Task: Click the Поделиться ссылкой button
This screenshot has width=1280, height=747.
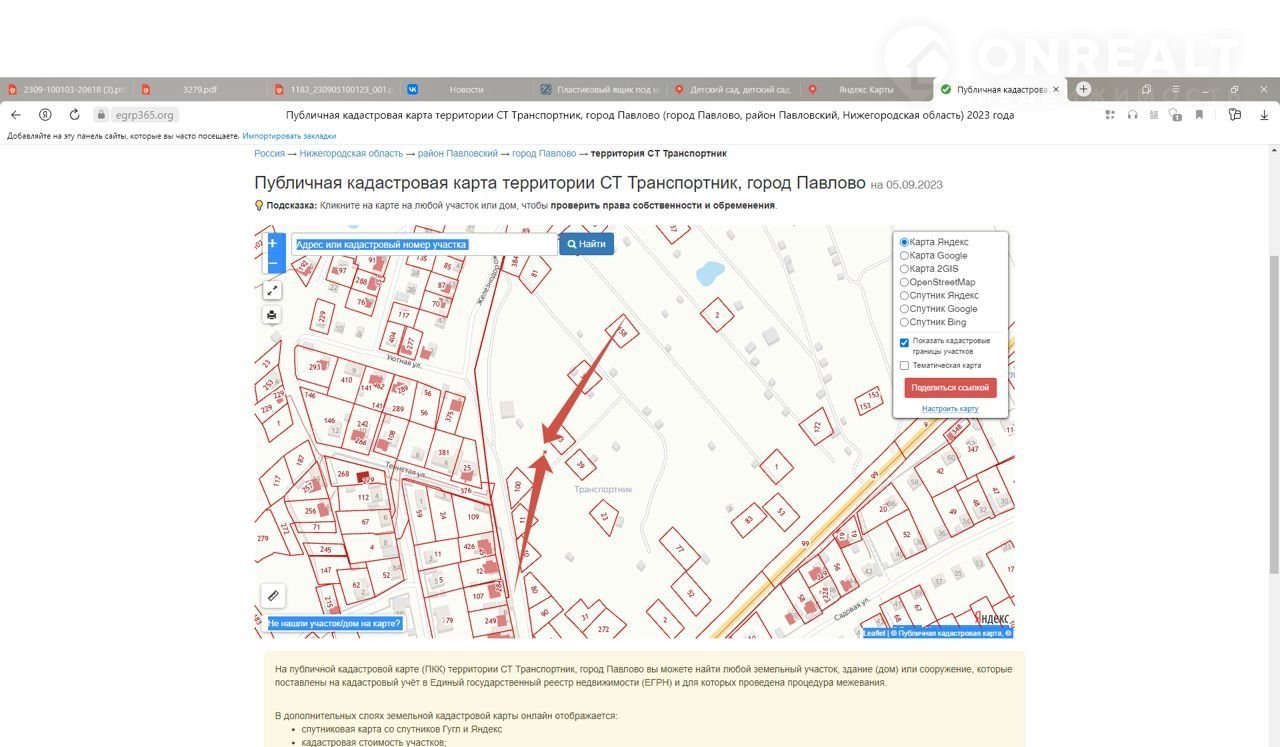Action: 950,388
